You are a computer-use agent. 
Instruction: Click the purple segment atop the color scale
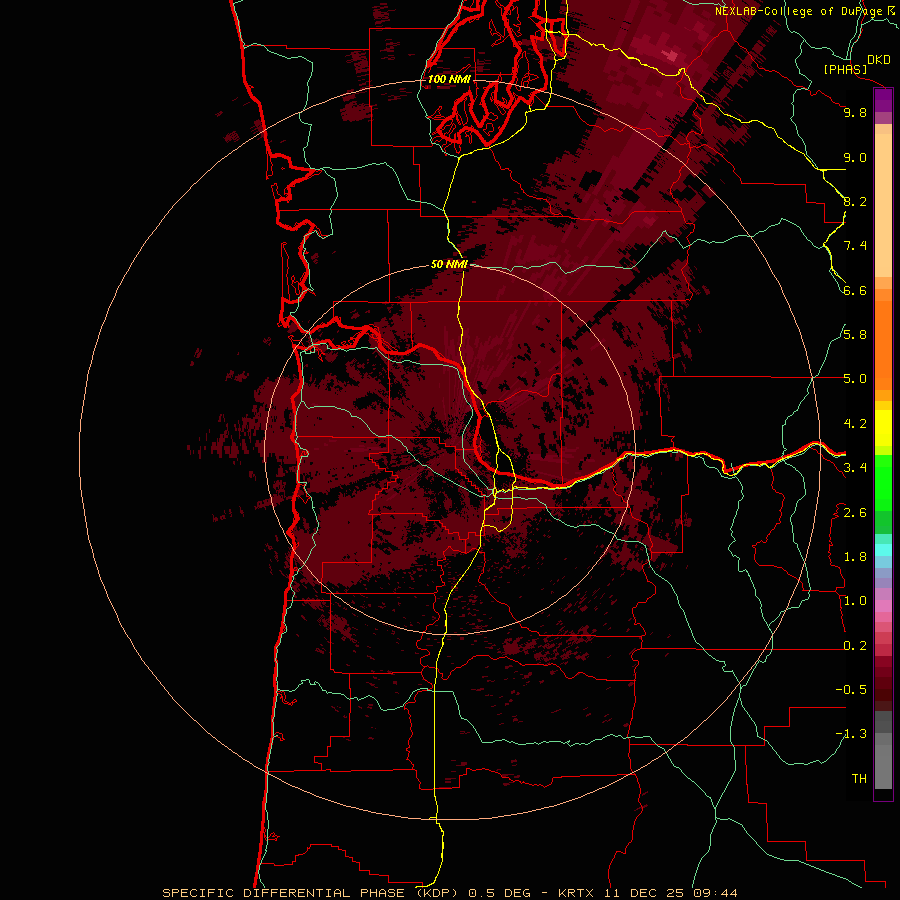(x=883, y=101)
